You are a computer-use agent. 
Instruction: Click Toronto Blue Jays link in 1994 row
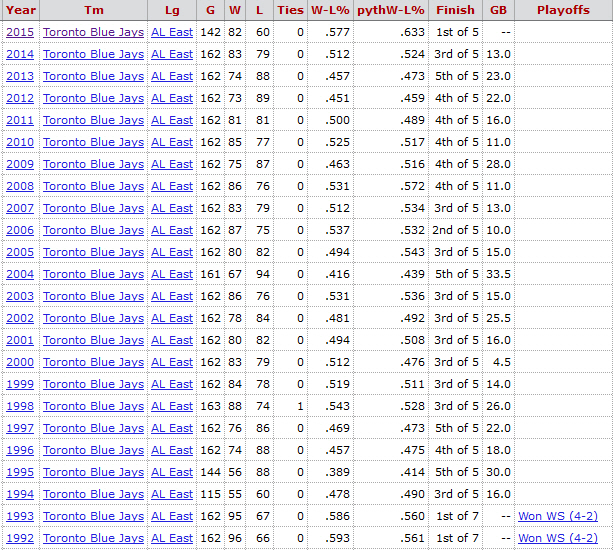93,494
